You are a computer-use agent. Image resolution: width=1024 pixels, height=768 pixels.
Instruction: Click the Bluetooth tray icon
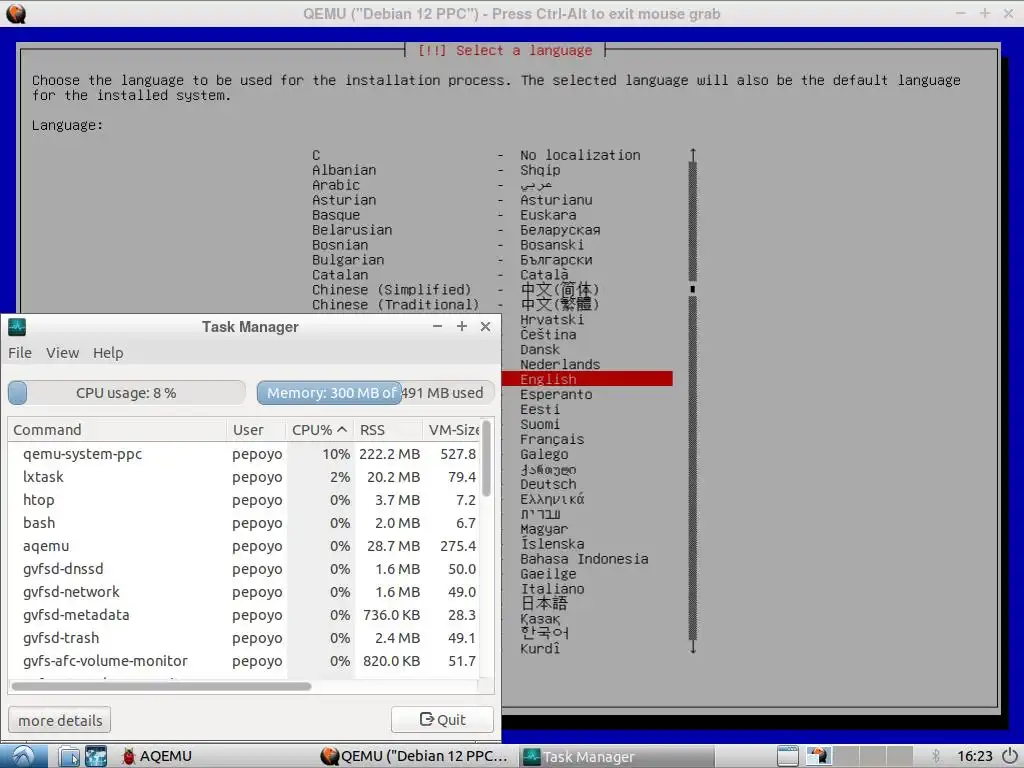(x=936, y=756)
